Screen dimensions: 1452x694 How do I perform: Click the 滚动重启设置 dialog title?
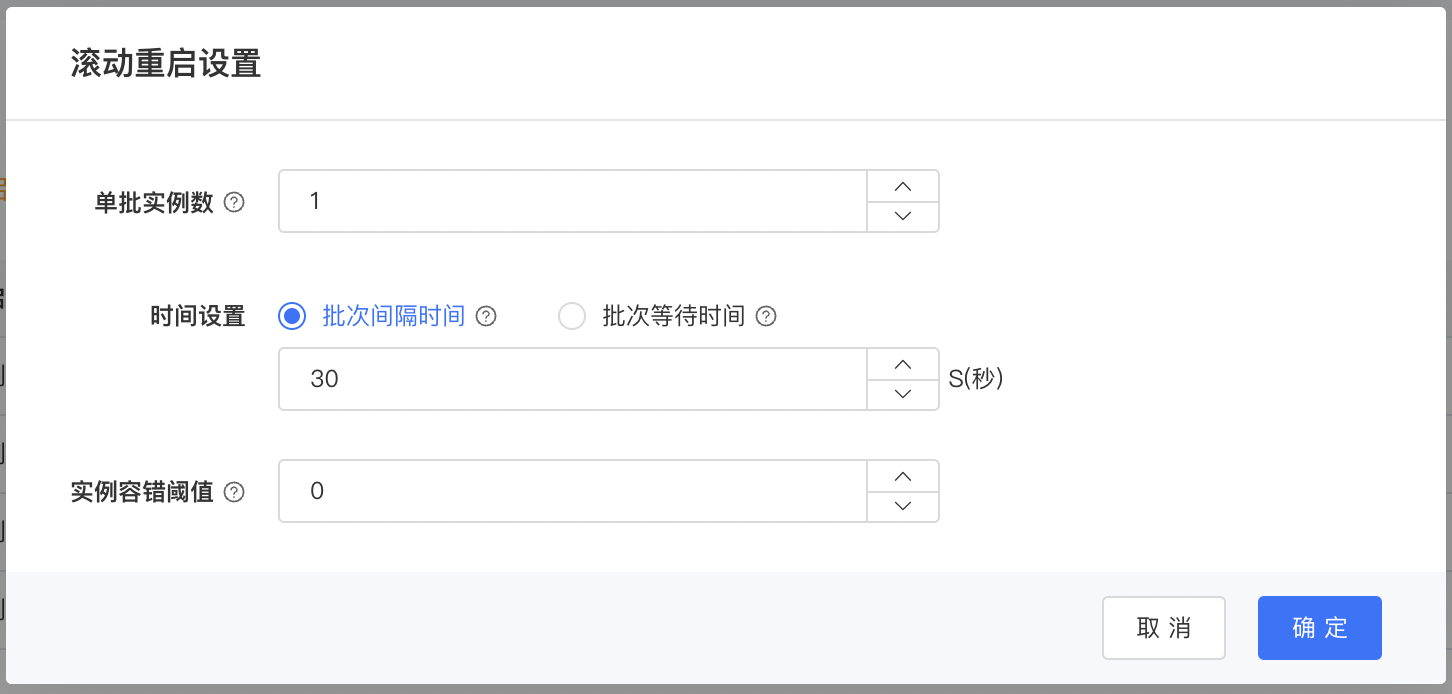pyautogui.click(x=166, y=64)
